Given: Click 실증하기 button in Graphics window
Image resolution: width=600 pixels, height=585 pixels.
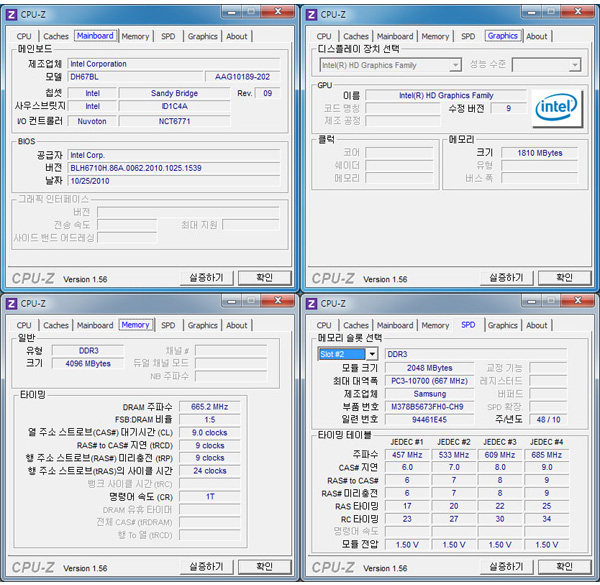Looking at the screenshot, I should [507, 278].
